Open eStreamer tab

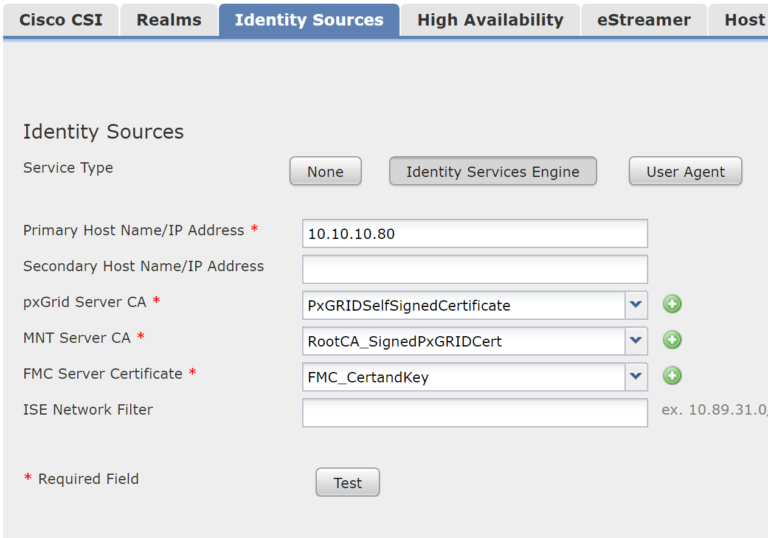tap(644, 20)
